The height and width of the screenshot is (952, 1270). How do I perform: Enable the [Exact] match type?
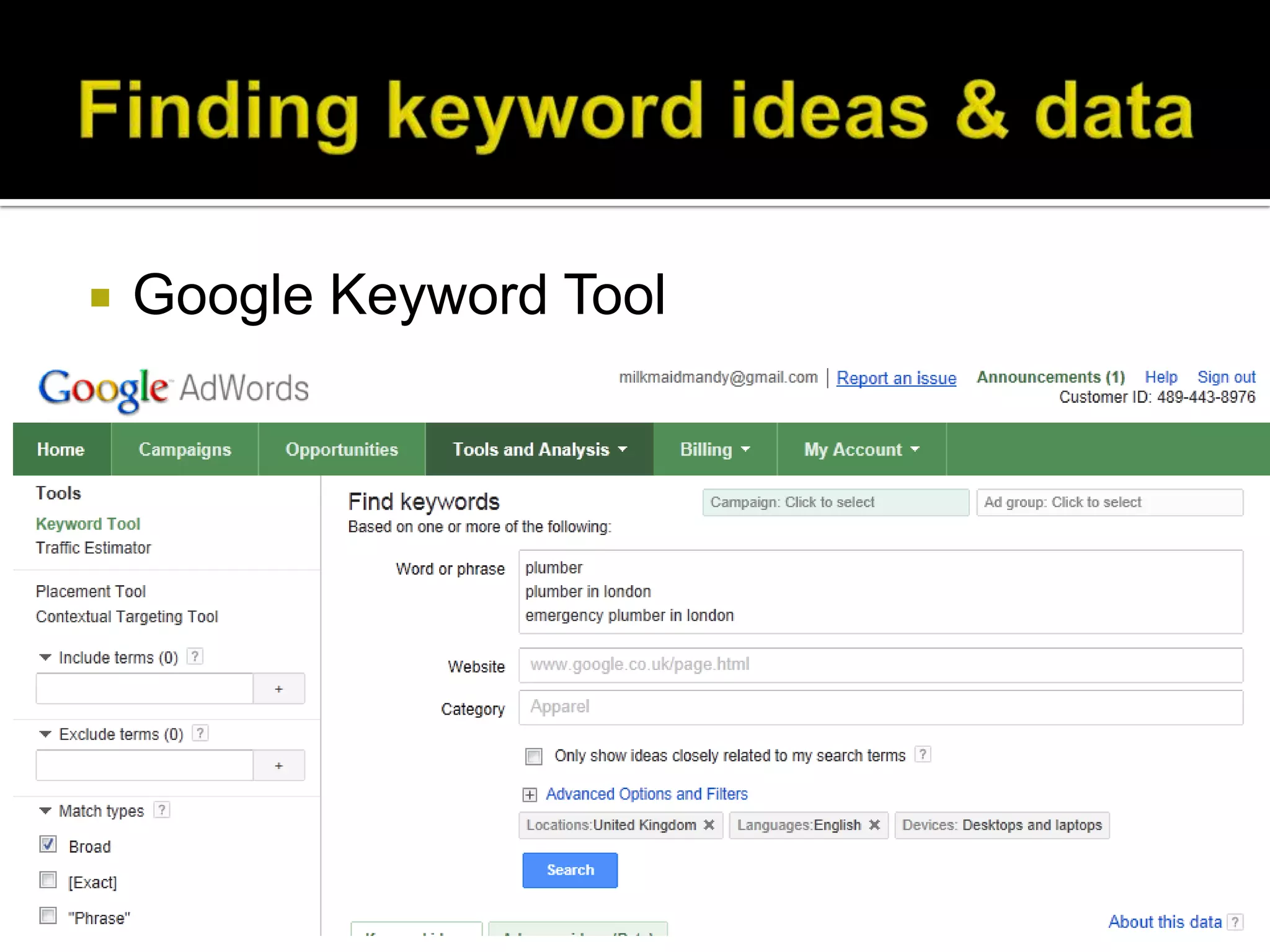pyautogui.click(x=48, y=880)
